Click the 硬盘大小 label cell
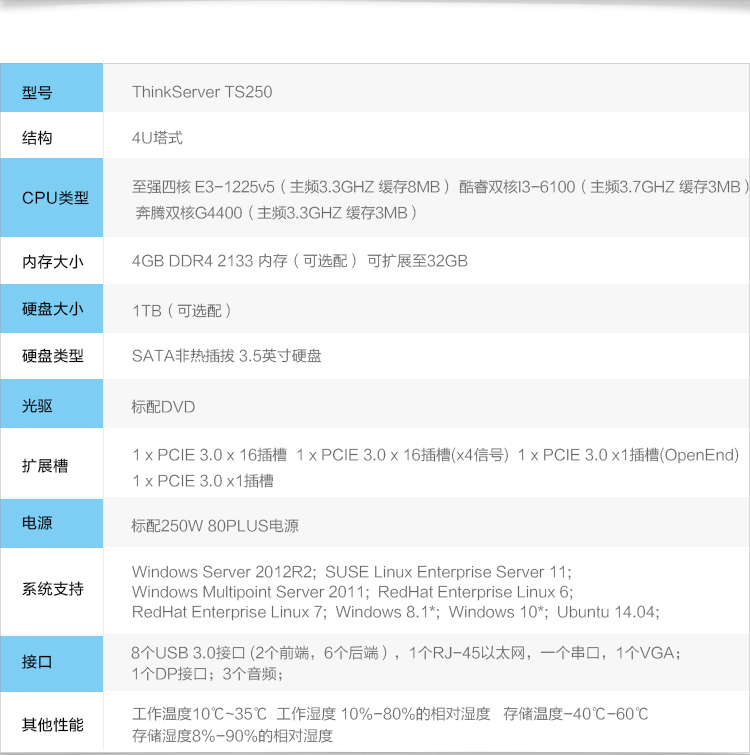Image resolution: width=750 pixels, height=755 pixels. [52, 310]
